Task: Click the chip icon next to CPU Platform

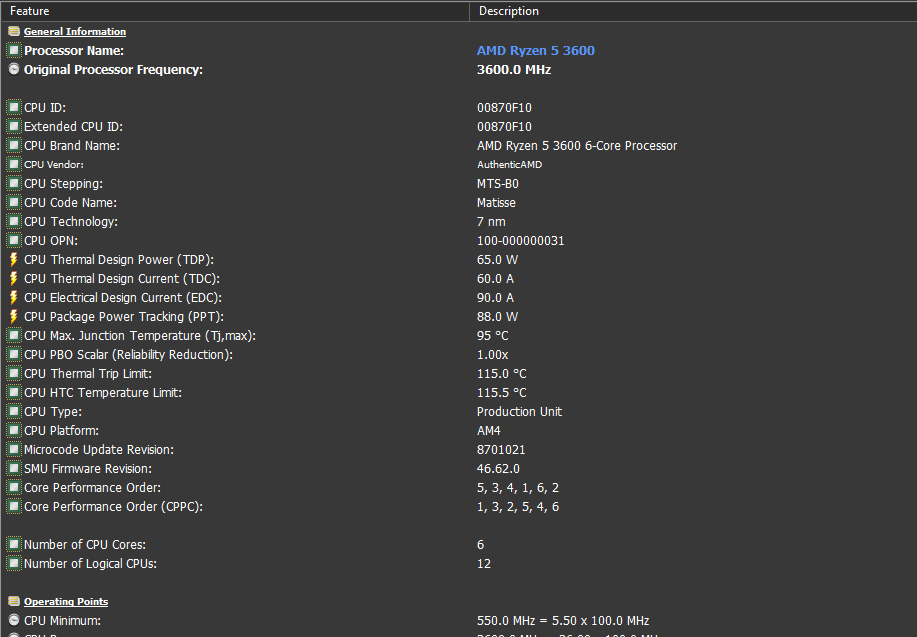Action: pyautogui.click(x=14, y=431)
